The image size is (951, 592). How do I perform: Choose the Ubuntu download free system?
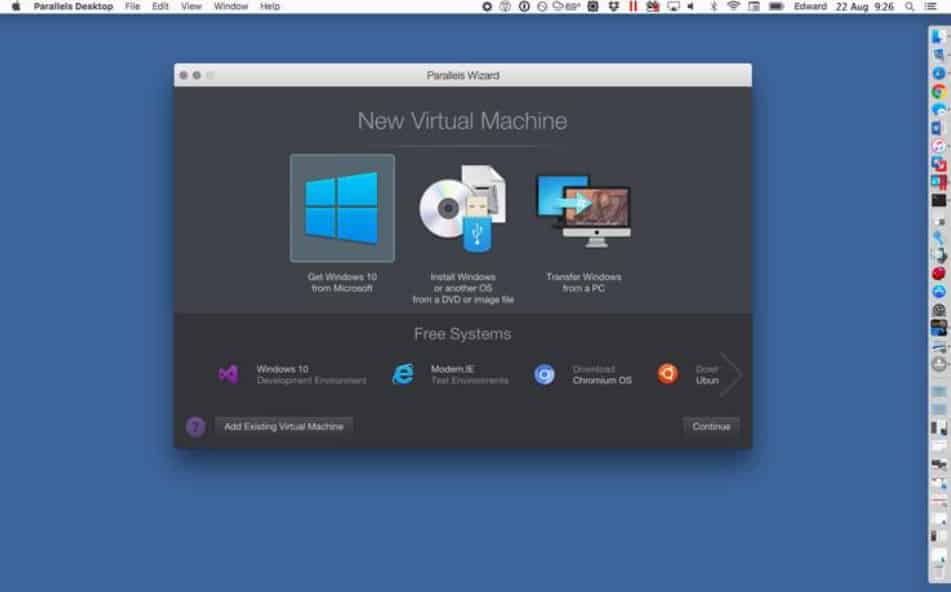point(688,374)
